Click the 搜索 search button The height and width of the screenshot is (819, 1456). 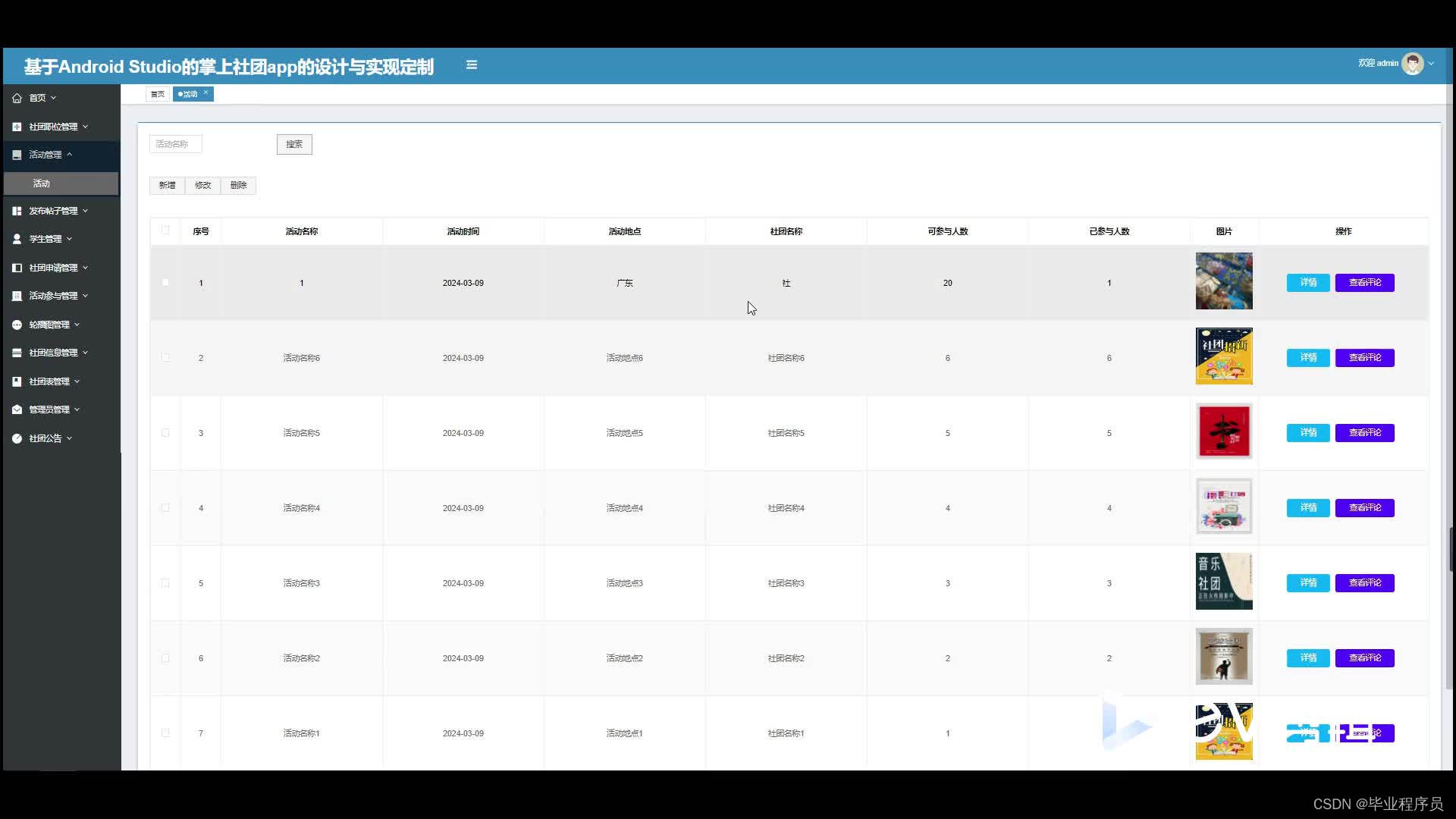coord(294,144)
